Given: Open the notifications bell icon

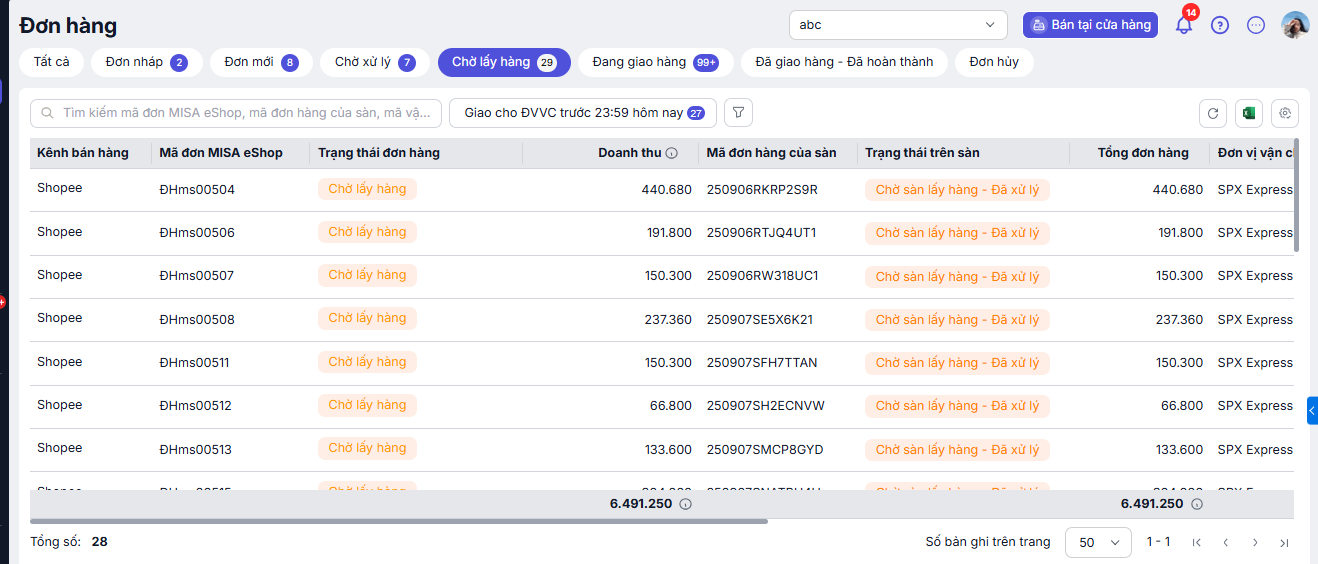Looking at the screenshot, I should click(1184, 25).
